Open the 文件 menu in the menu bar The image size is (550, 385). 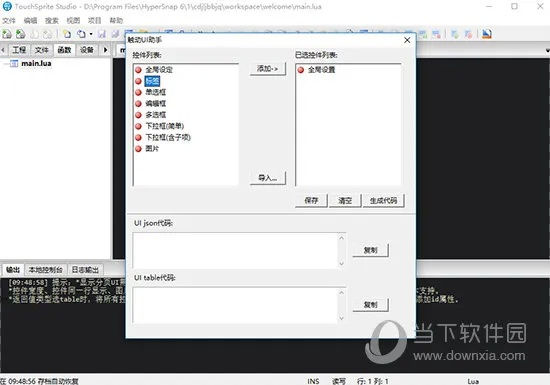9,21
